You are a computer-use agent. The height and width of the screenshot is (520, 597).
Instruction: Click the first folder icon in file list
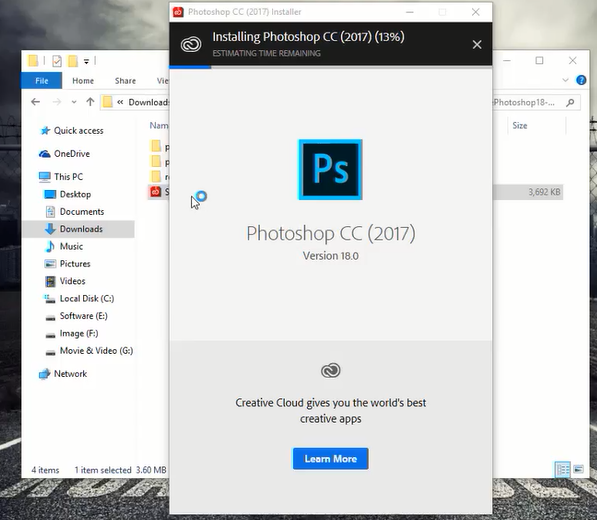tap(156, 146)
